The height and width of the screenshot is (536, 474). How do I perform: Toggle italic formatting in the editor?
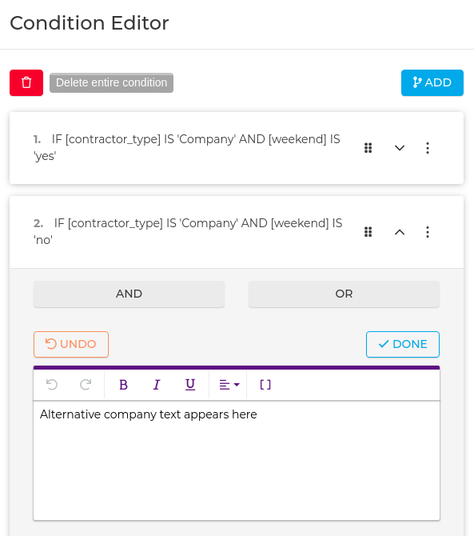[x=157, y=385]
